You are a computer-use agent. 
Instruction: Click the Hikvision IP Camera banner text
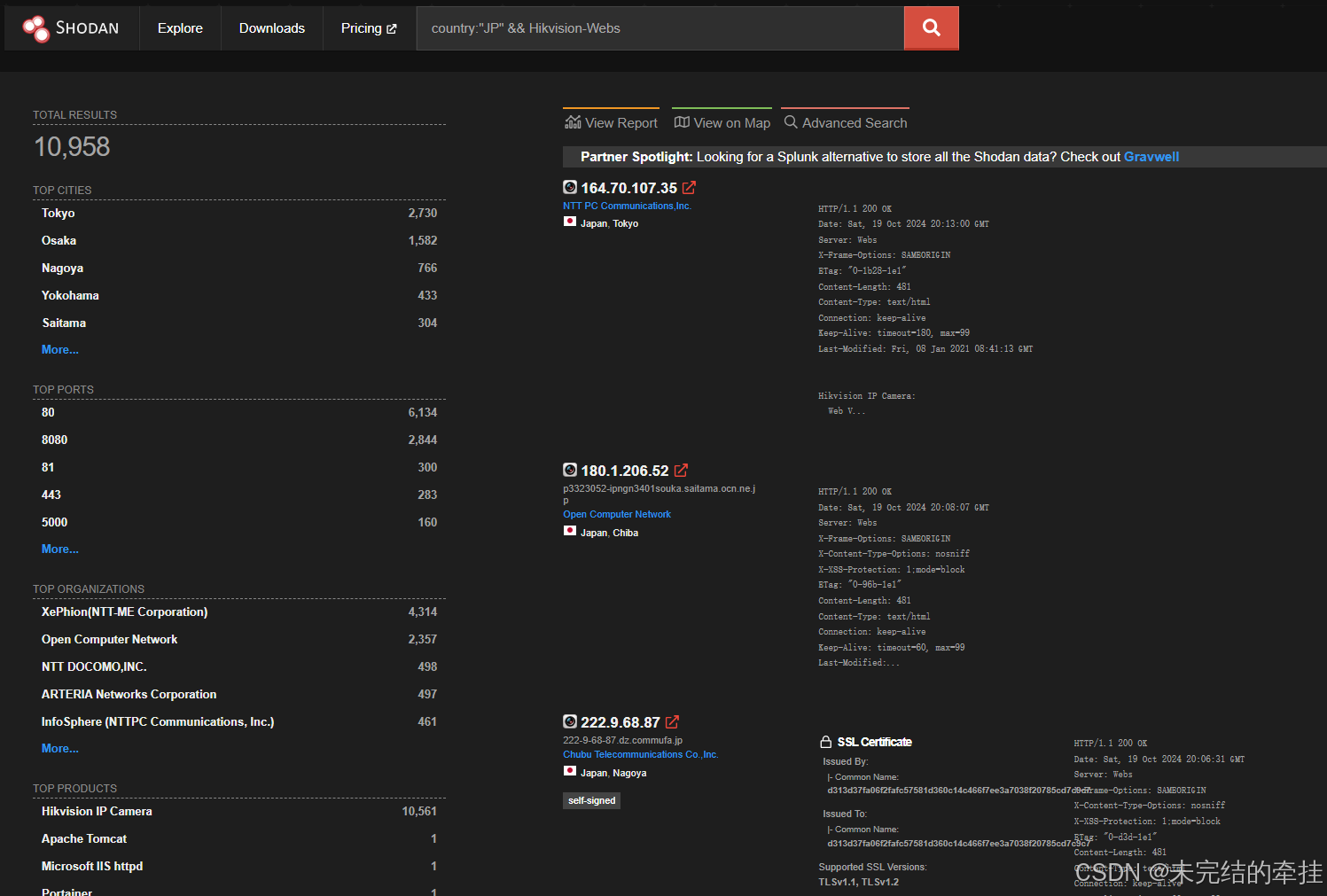pyautogui.click(x=866, y=395)
